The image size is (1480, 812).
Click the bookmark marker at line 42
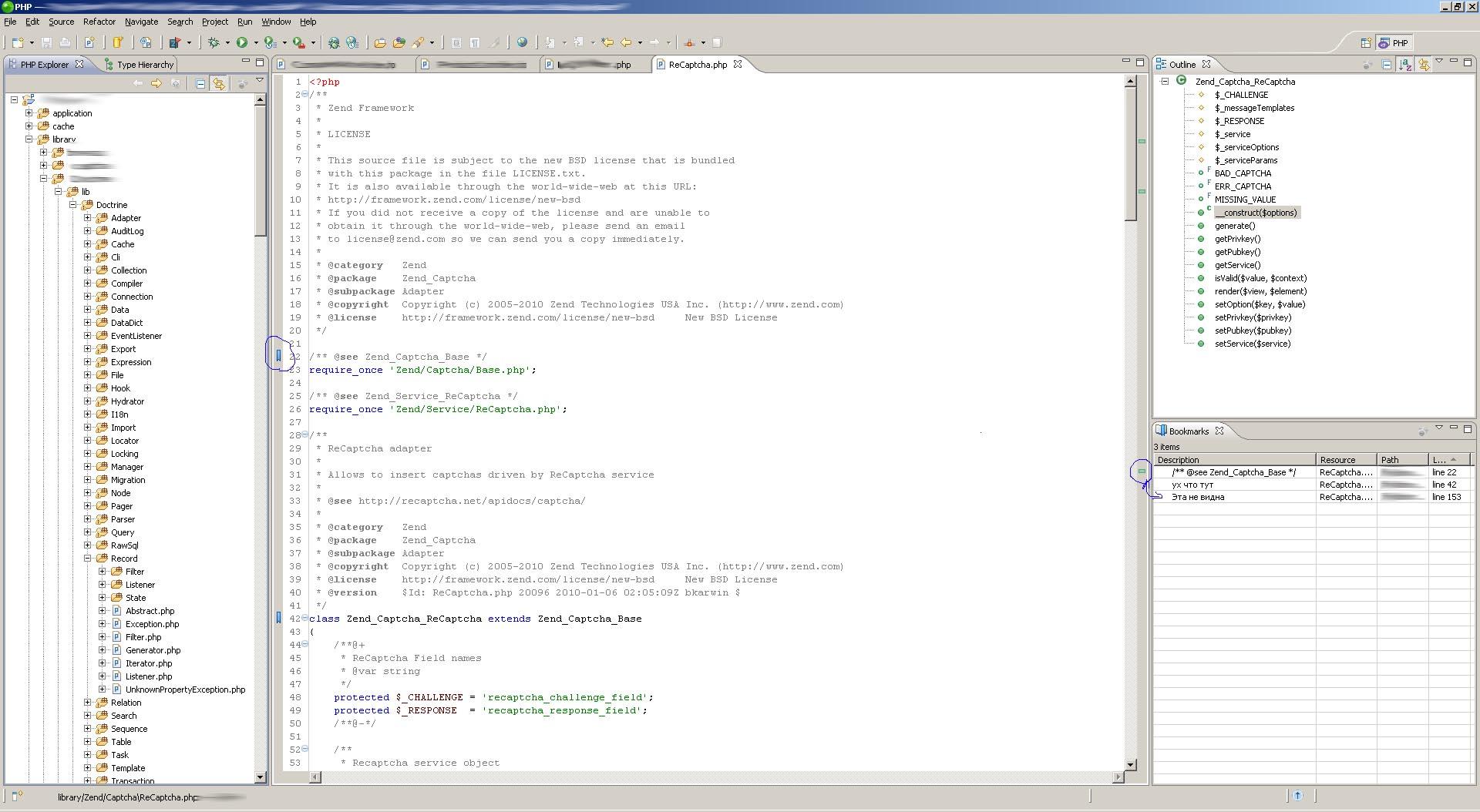point(278,618)
